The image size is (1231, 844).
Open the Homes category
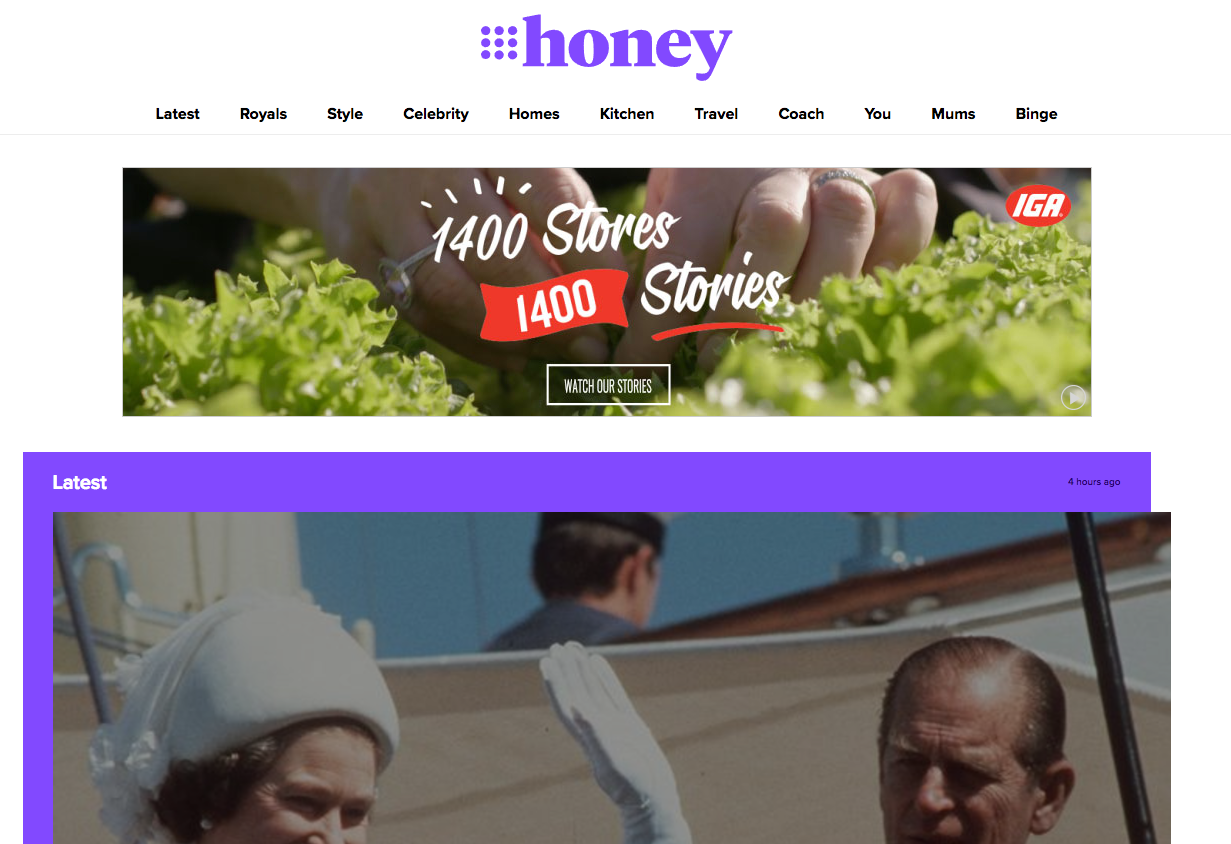pos(534,114)
